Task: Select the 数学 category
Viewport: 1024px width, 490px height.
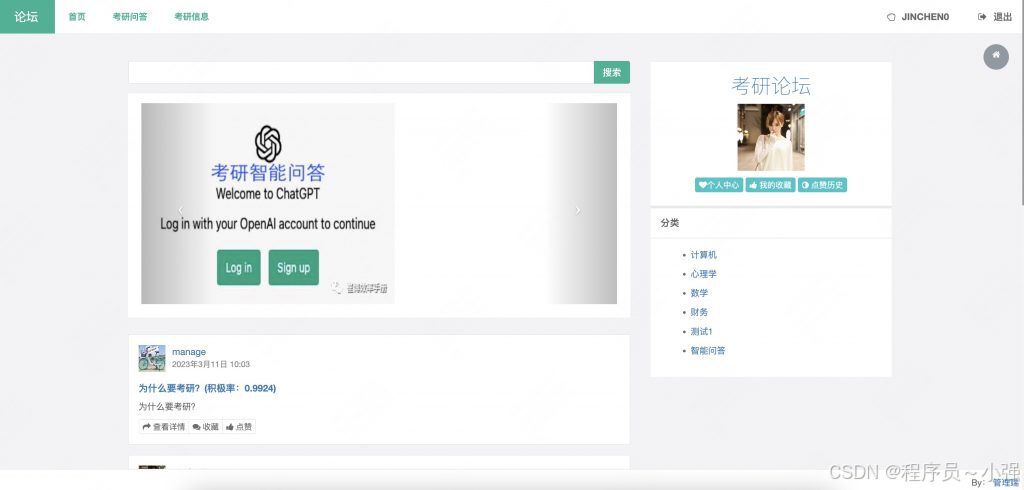Action: click(x=699, y=293)
